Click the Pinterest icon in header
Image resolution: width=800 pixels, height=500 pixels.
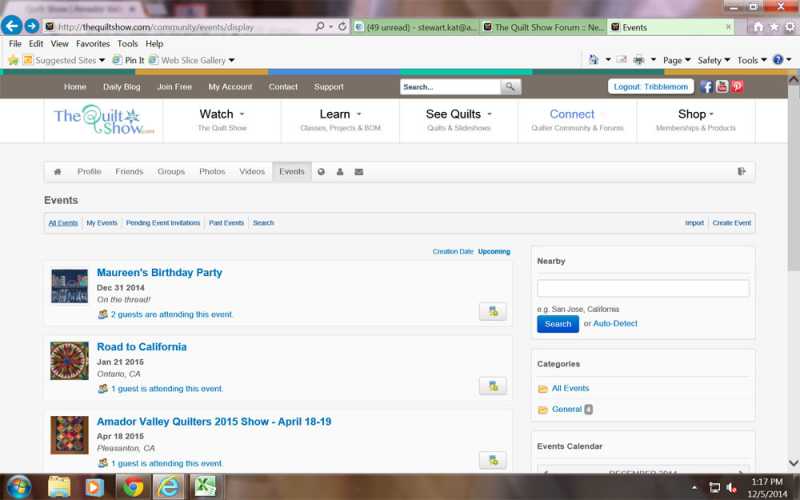click(x=737, y=87)
